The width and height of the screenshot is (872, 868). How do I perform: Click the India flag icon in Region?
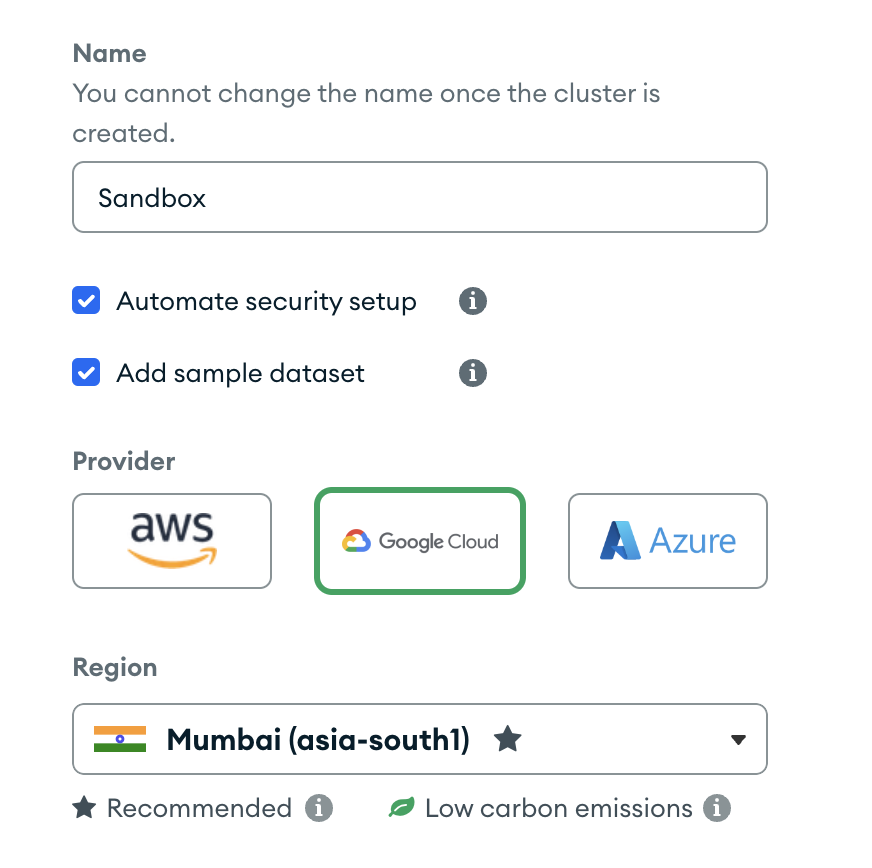(120, 739)
